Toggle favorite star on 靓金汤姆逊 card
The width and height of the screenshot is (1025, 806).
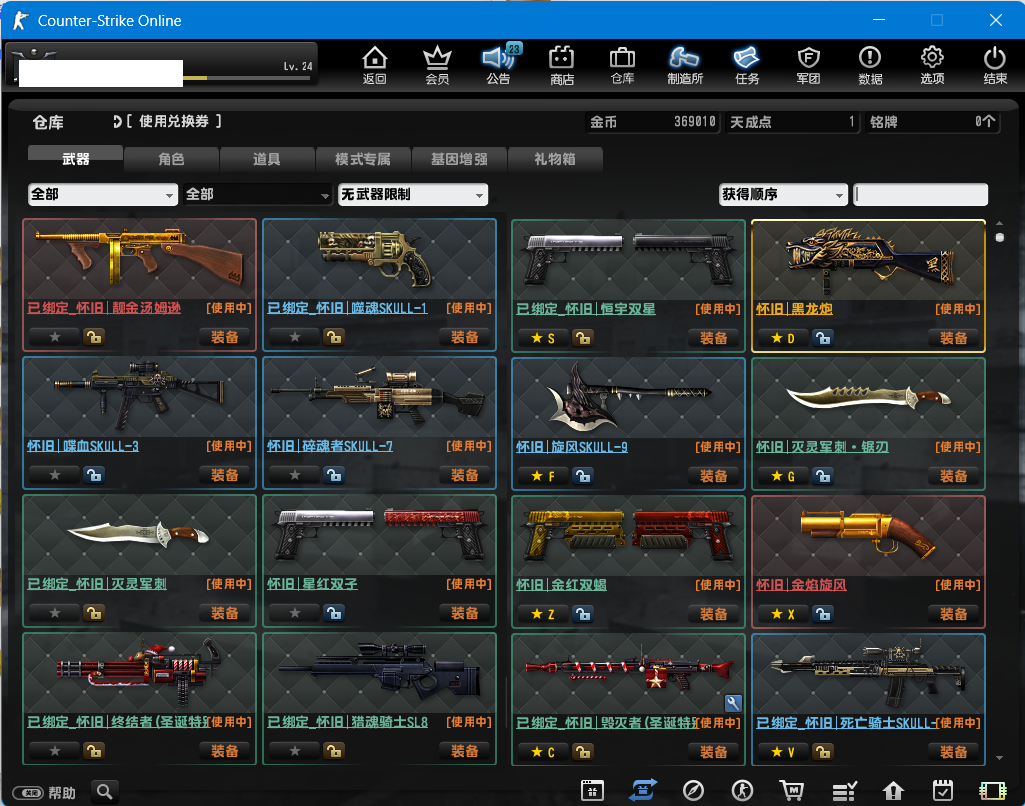coord(55,337)
